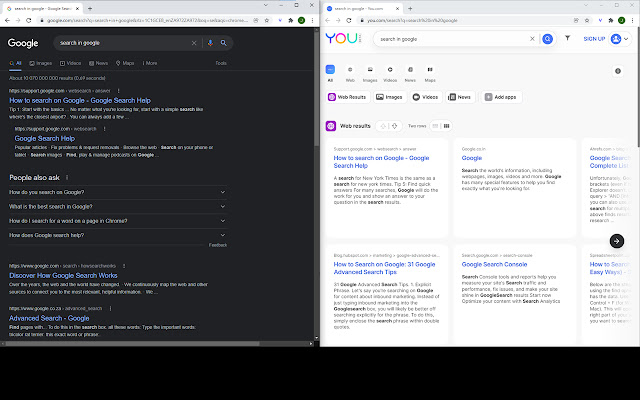Viewport: 640px width, 400px height.
Task: Open '31 Google Advanced Search Tips' result
Action: coord(384,268)
